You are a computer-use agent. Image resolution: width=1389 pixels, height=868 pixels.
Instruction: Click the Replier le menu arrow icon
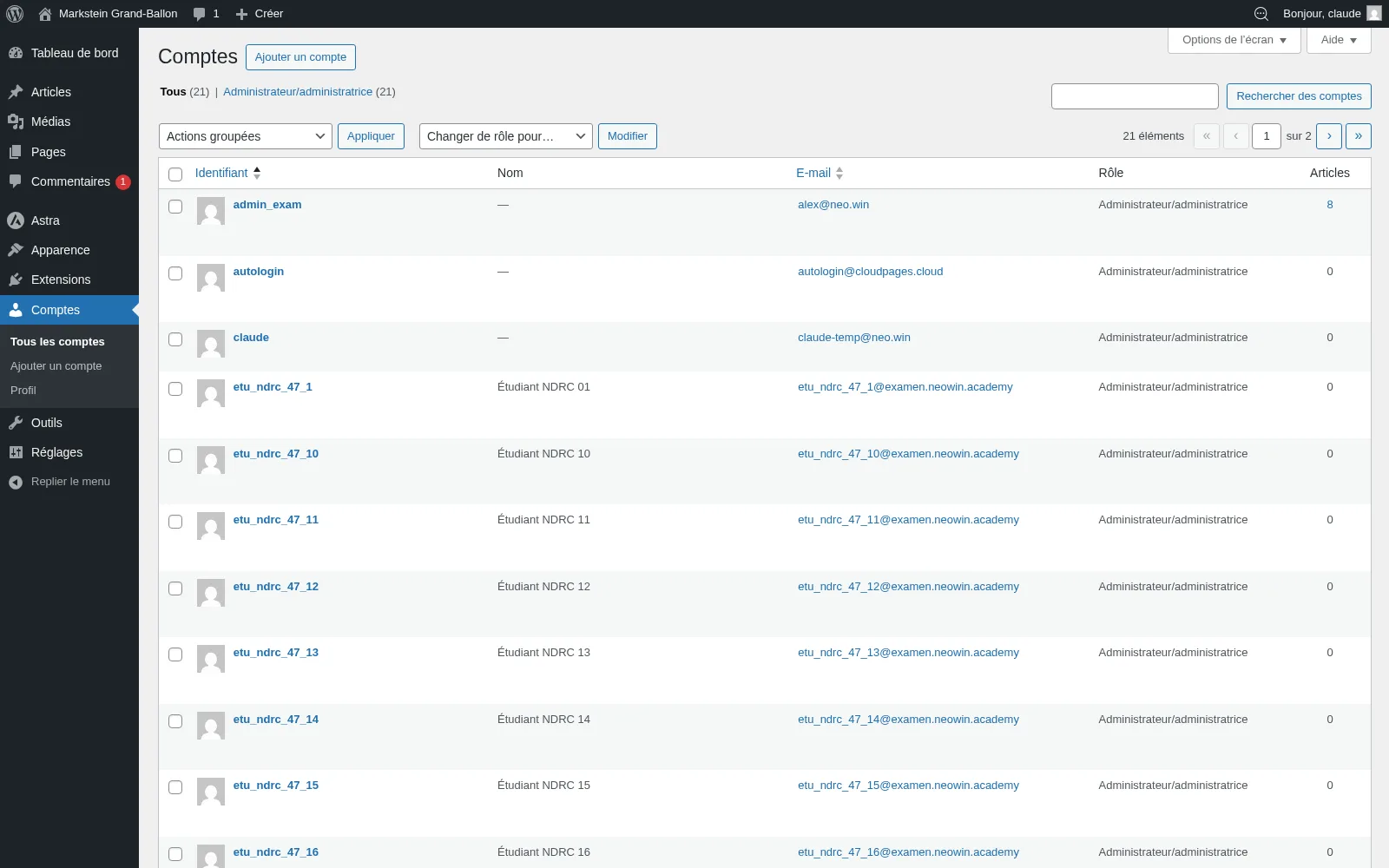point(16,482)
